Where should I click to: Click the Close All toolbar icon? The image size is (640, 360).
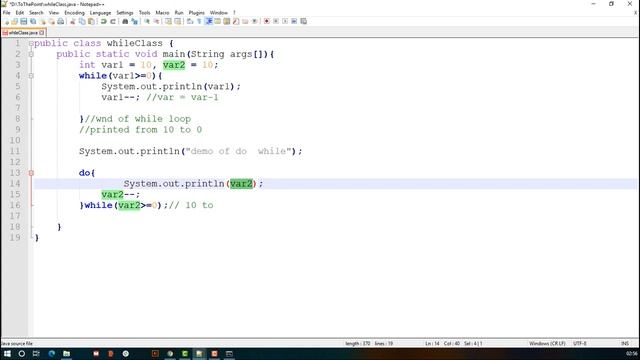(x=51, y=21)
